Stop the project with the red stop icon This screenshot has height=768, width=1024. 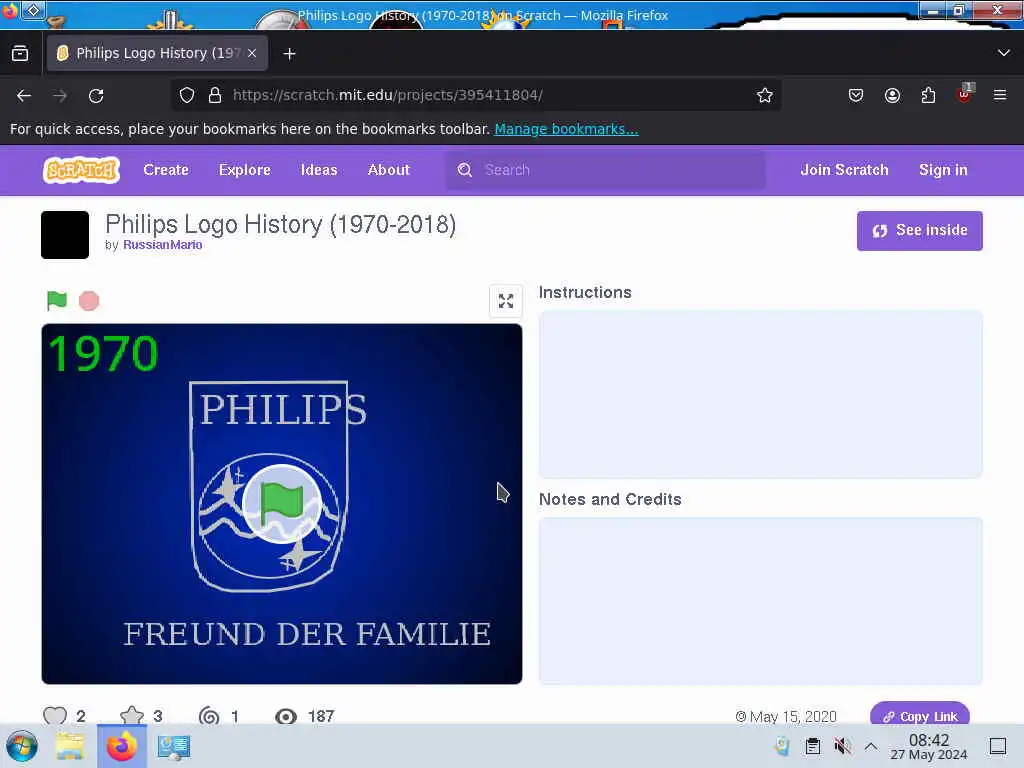coord(89,300)
